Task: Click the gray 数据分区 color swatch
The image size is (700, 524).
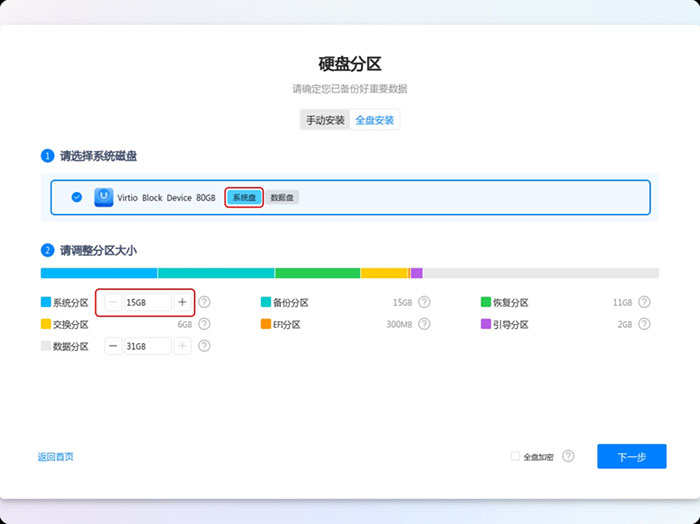Action: tap(46, 345)
